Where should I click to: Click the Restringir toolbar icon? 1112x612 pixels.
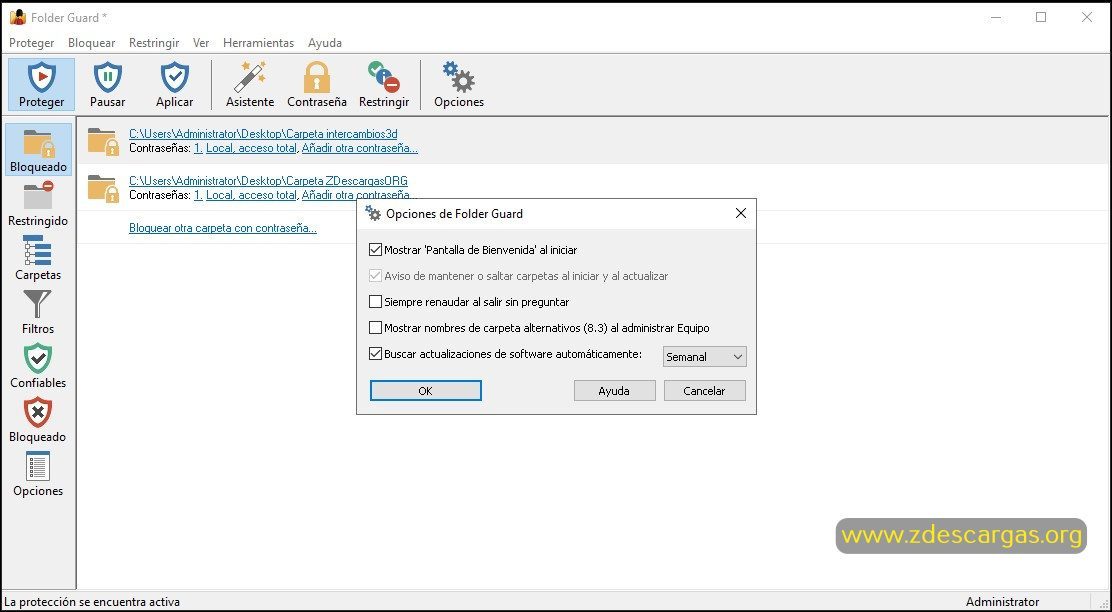pos(384,84)
